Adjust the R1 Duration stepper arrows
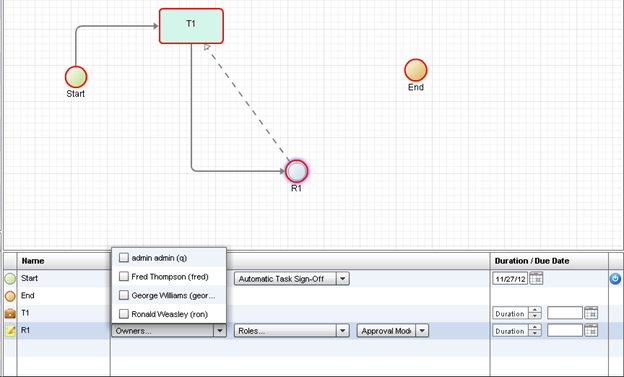The width and height of the screenshot is (624, 377). 535,330
